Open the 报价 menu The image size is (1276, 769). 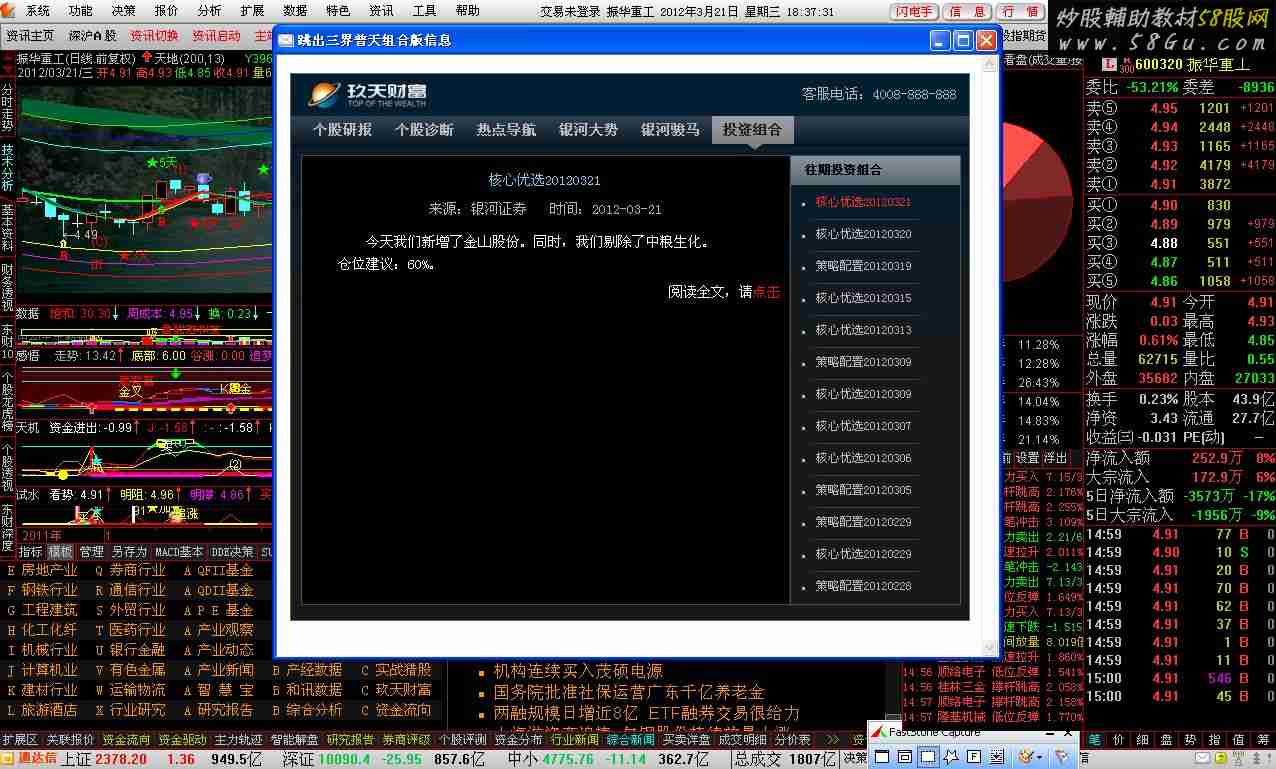pyautogui.click(x=167, y=11)
